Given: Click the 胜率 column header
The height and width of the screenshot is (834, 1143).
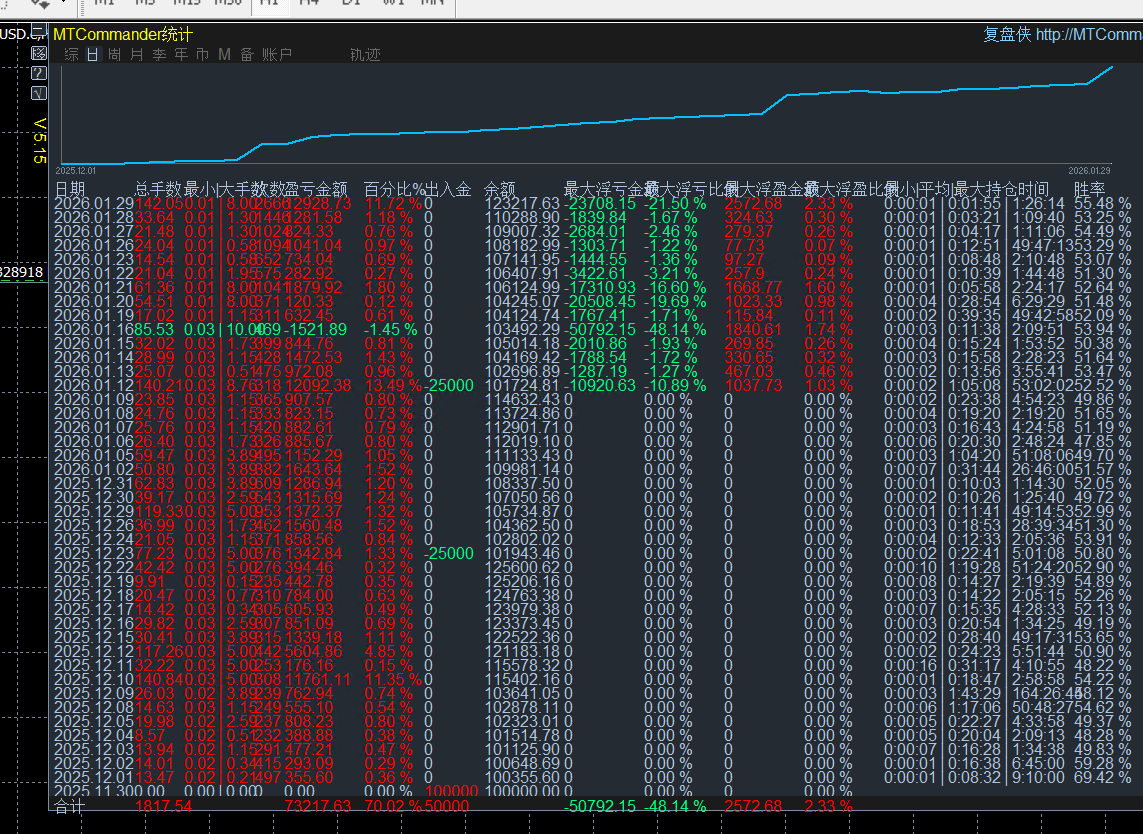Looking at the screenshot, I should pos(1089,190).
